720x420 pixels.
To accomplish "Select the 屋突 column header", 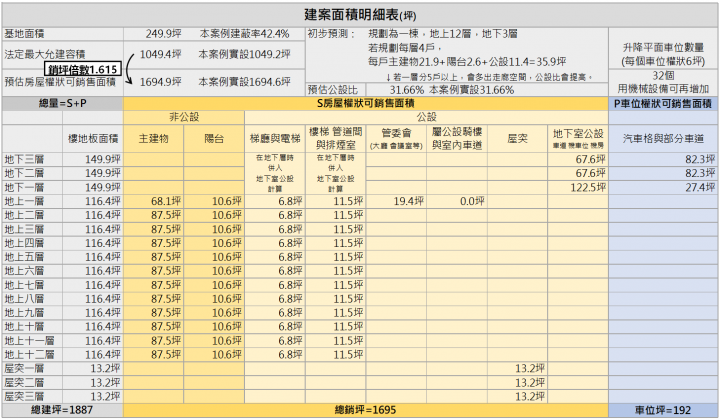I will click(x=517, y=139).
